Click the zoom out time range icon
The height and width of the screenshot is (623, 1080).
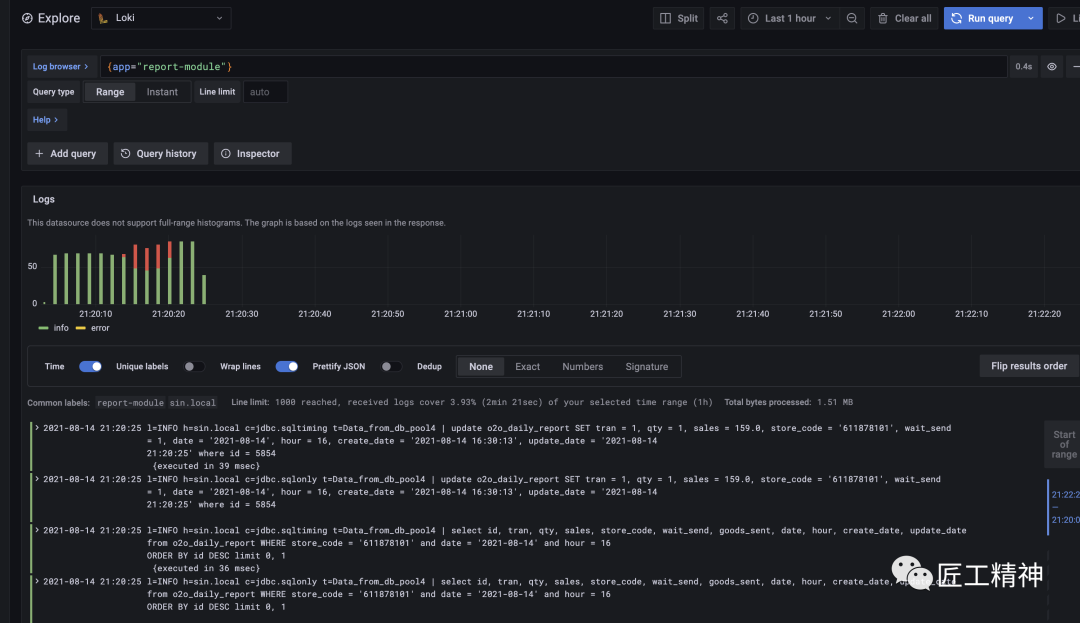click(x=851, y=18)
